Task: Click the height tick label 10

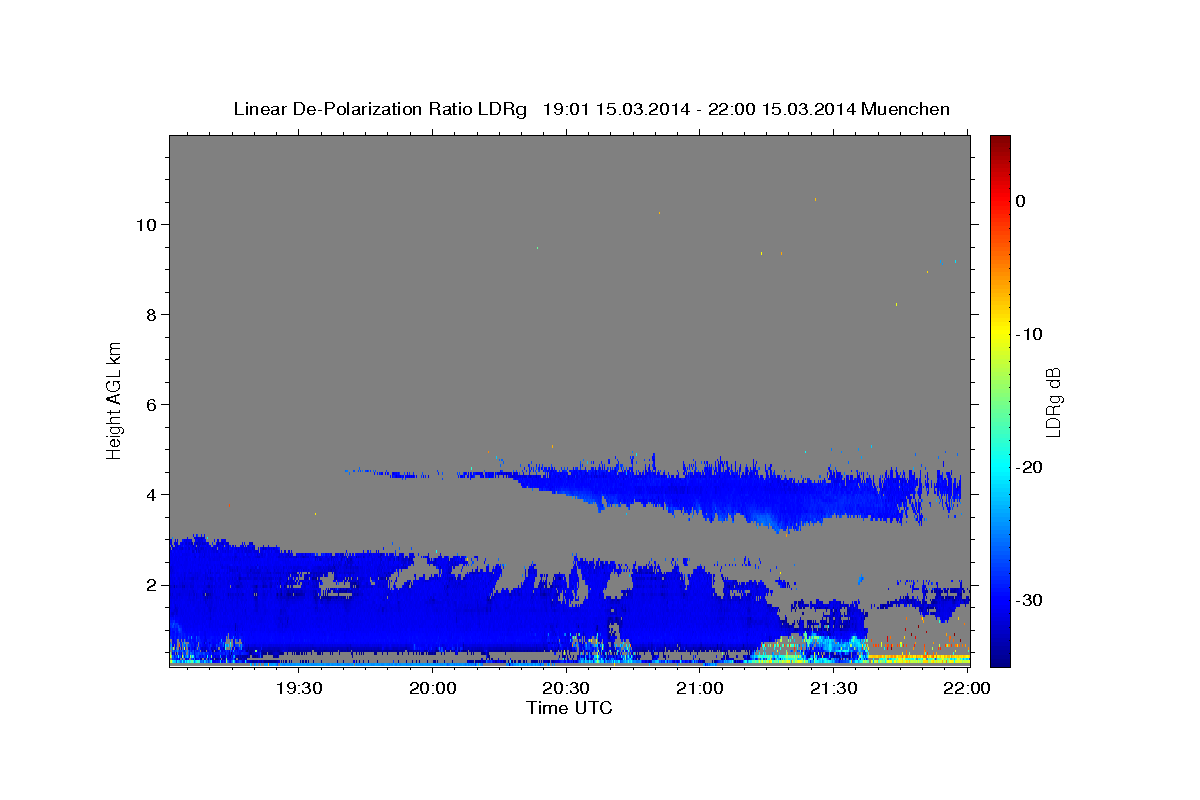Action: pyautogui.click(x=145, y=224)
